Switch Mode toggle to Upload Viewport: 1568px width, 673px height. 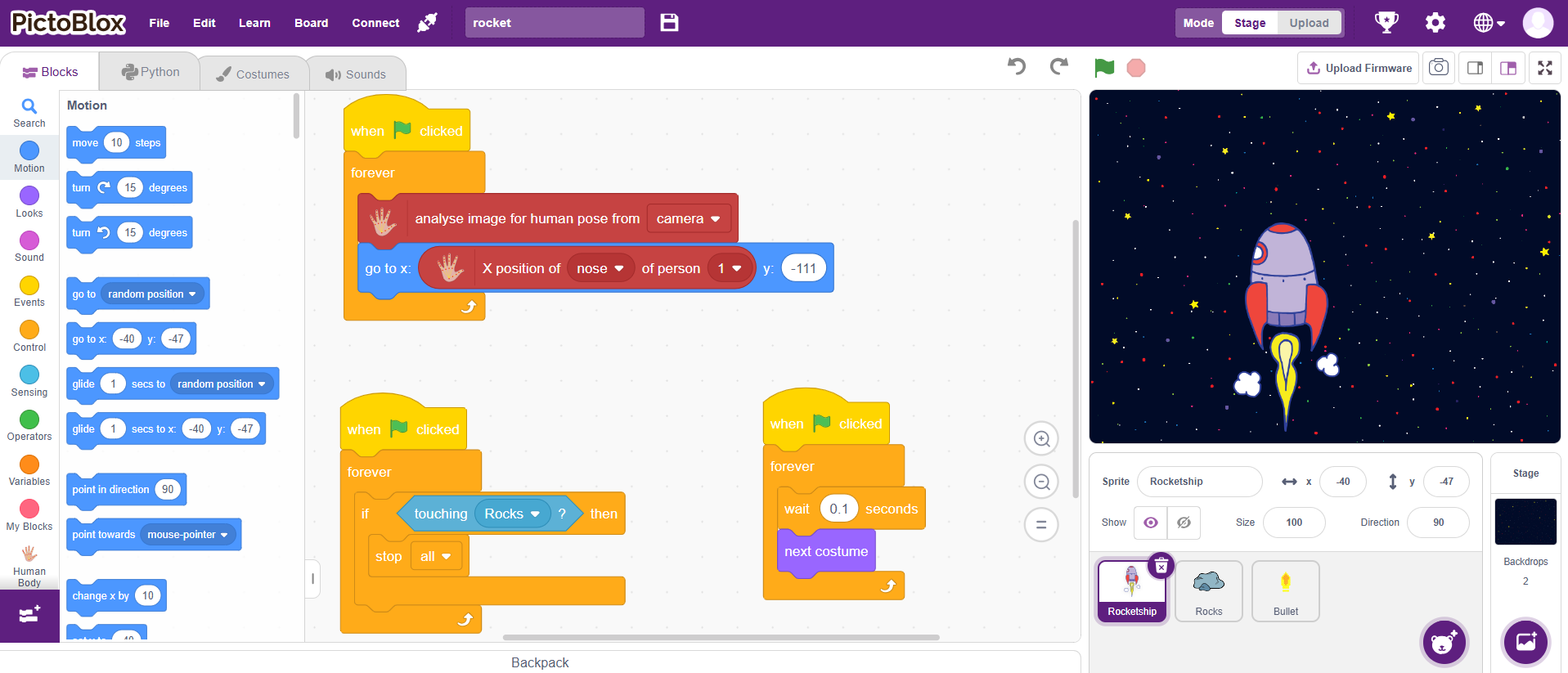(1309, 23)
